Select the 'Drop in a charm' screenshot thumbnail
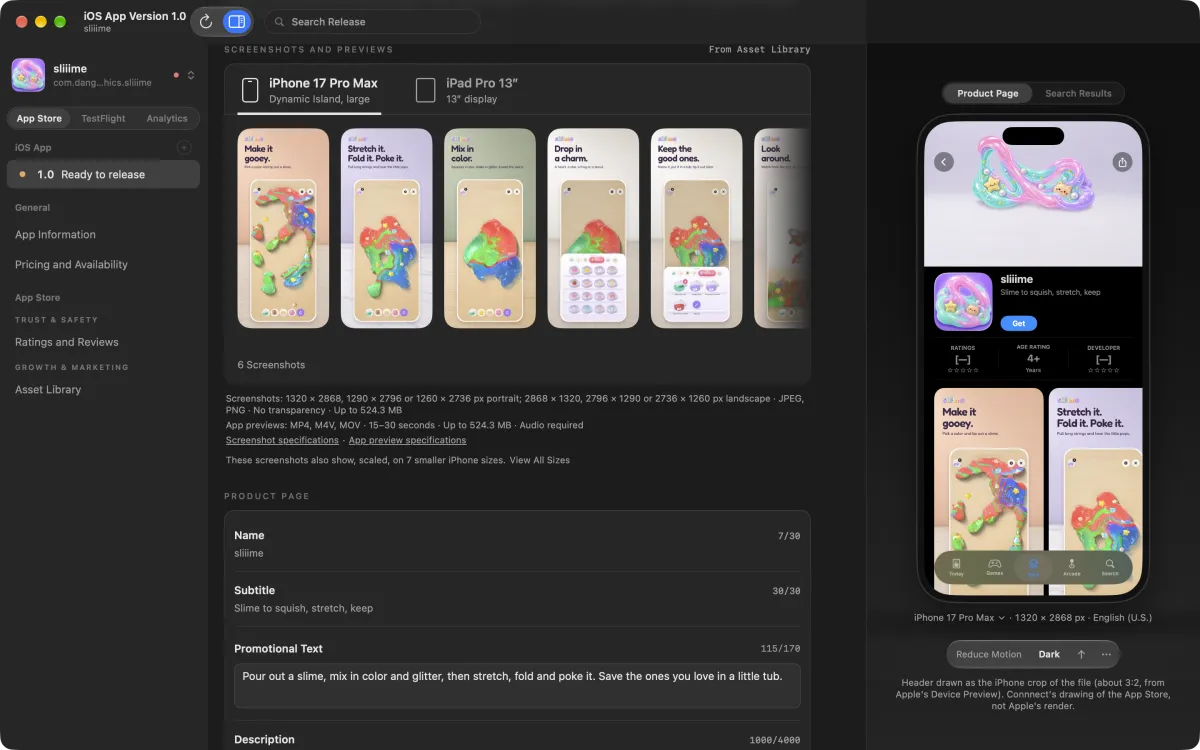 tap(593, 228)
